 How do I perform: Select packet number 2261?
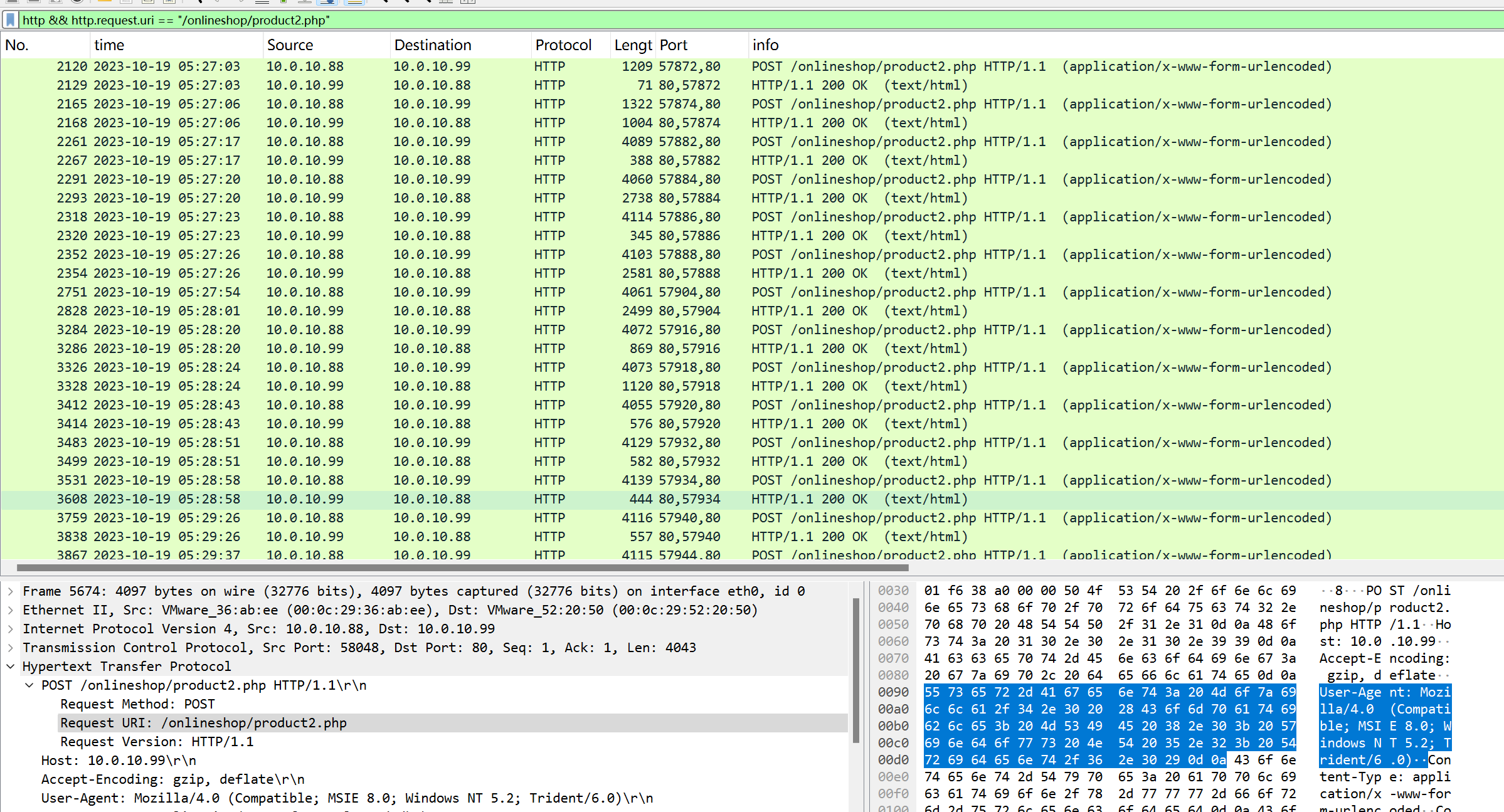(x=752, y=142)
